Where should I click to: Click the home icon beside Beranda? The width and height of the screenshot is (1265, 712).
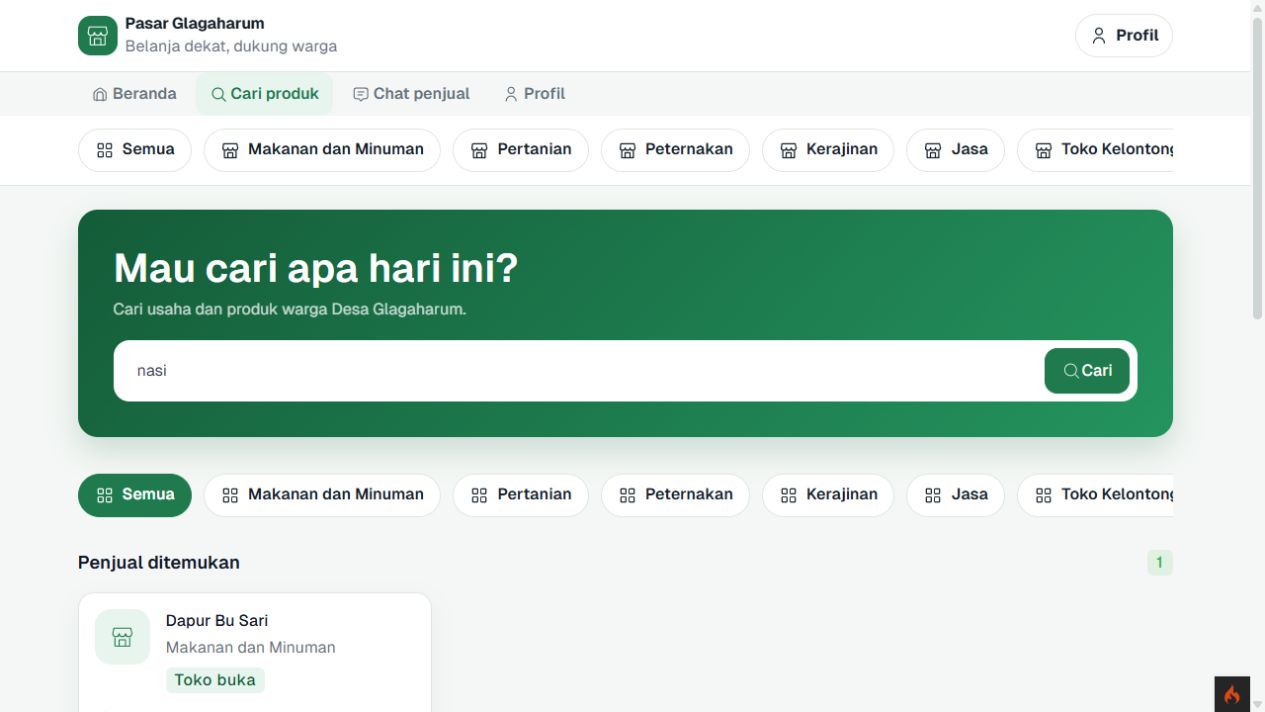(100, 94)
